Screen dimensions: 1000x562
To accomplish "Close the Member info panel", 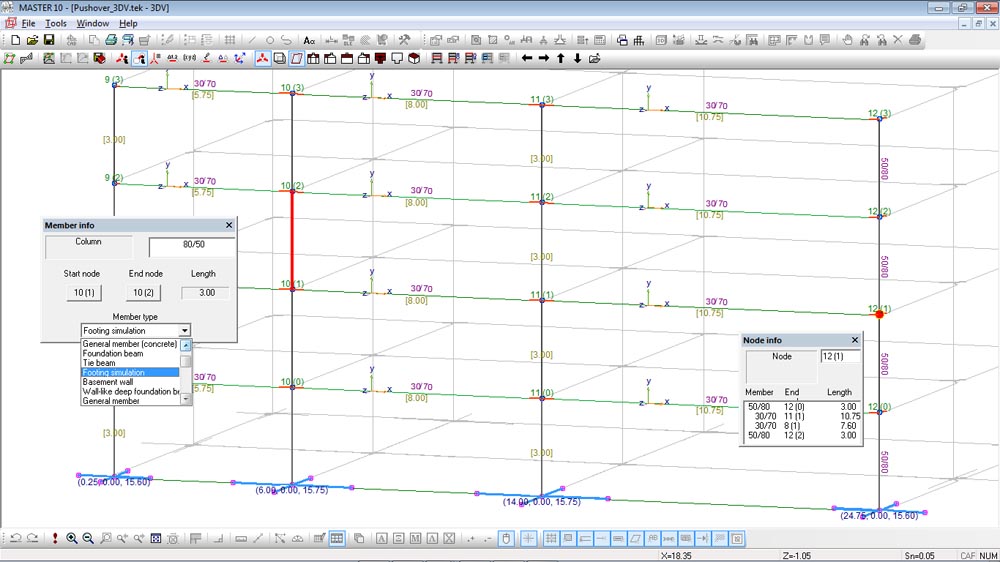I will click(x=229, y=225).
